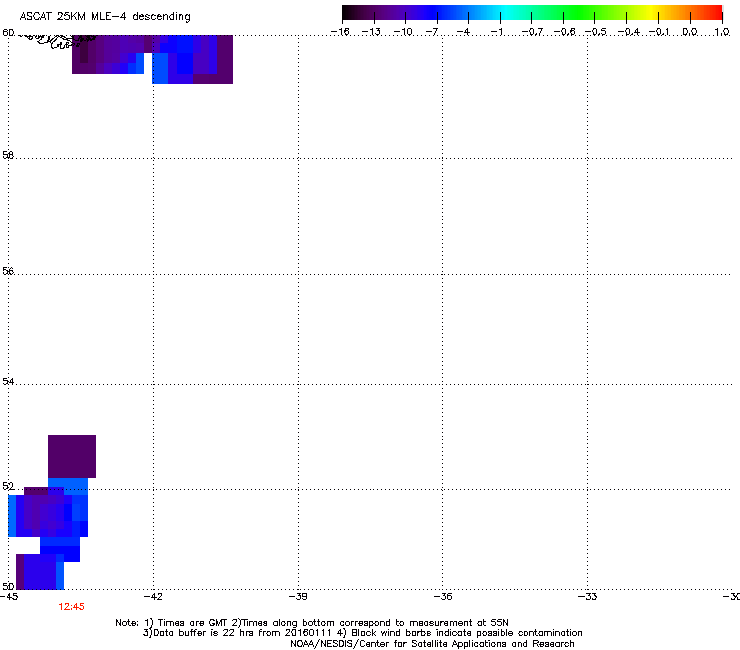Screen dimensions: 740x650
Task: Click the latitude label 54
Action: click(x=8, y=381)
